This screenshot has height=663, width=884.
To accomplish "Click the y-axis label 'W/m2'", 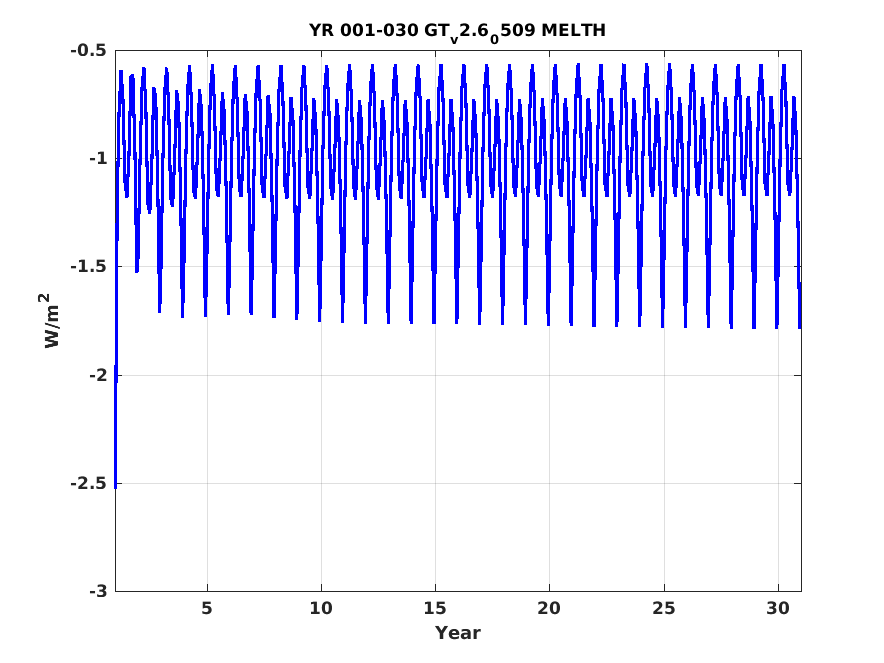I will (x=51, y=321).
